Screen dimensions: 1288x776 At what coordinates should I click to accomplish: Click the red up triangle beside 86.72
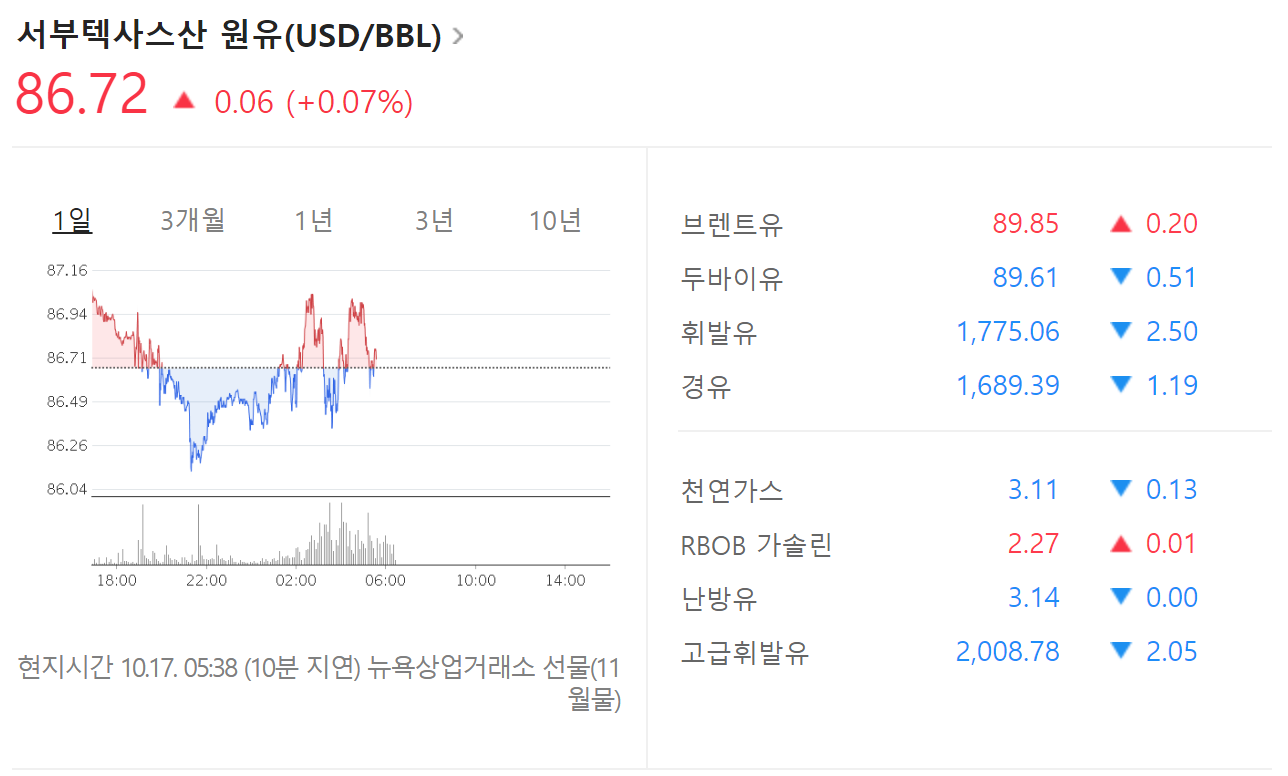click(x=184, y=99)
